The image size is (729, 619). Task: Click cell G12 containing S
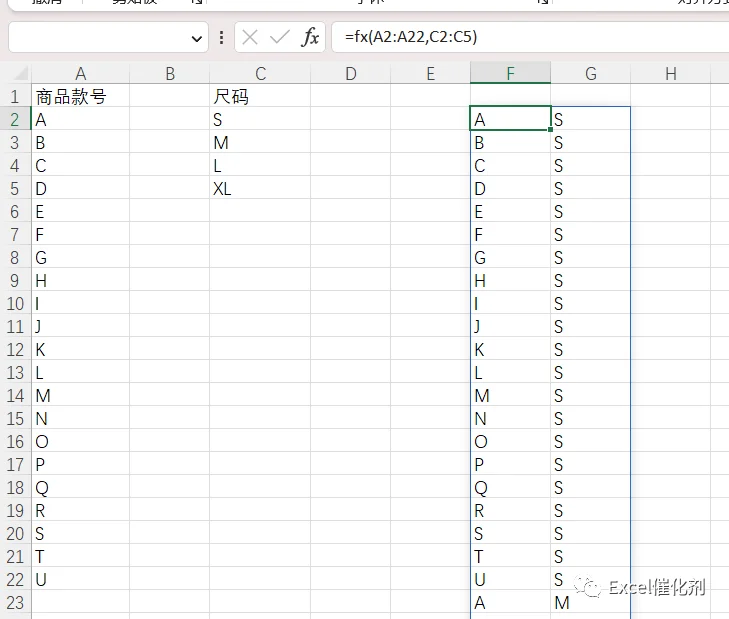pyautogui.click(x=590, y=350)
